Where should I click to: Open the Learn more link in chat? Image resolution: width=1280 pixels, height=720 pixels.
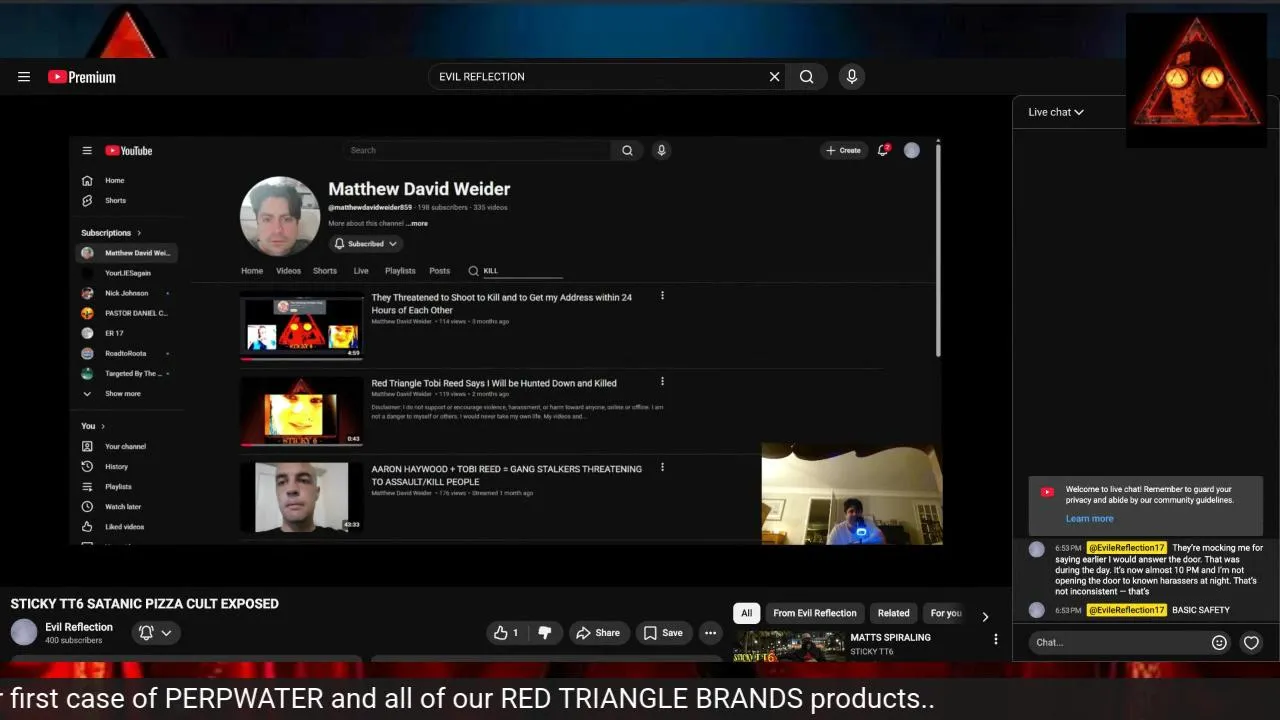(1089, 518)
